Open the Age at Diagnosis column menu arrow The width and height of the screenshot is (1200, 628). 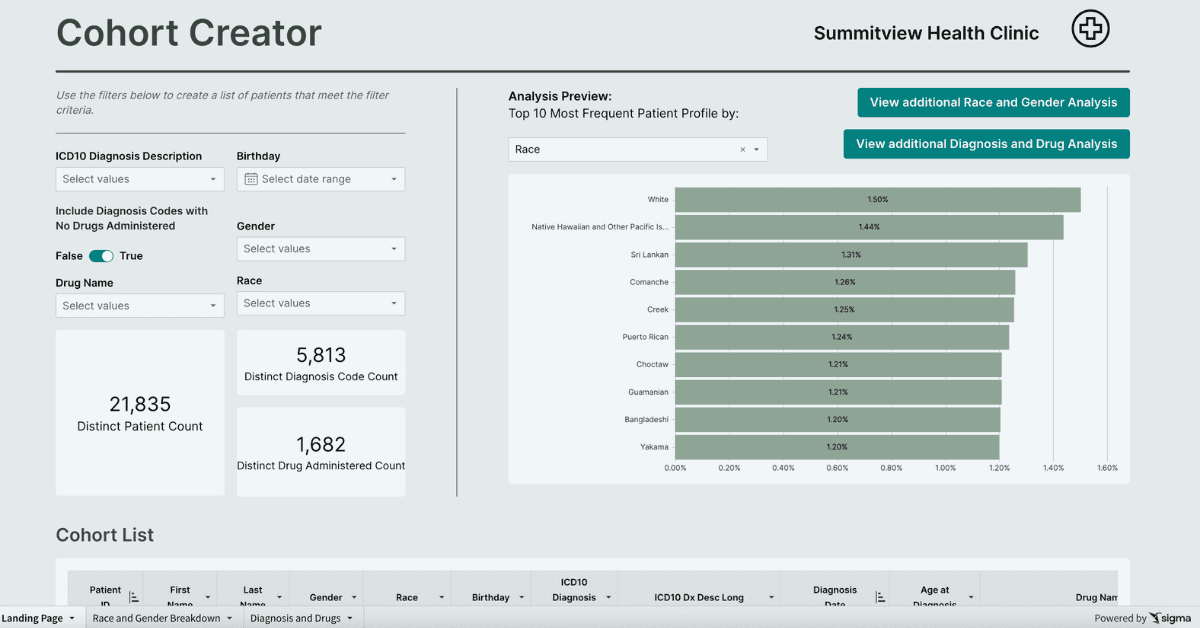[970, 597]
